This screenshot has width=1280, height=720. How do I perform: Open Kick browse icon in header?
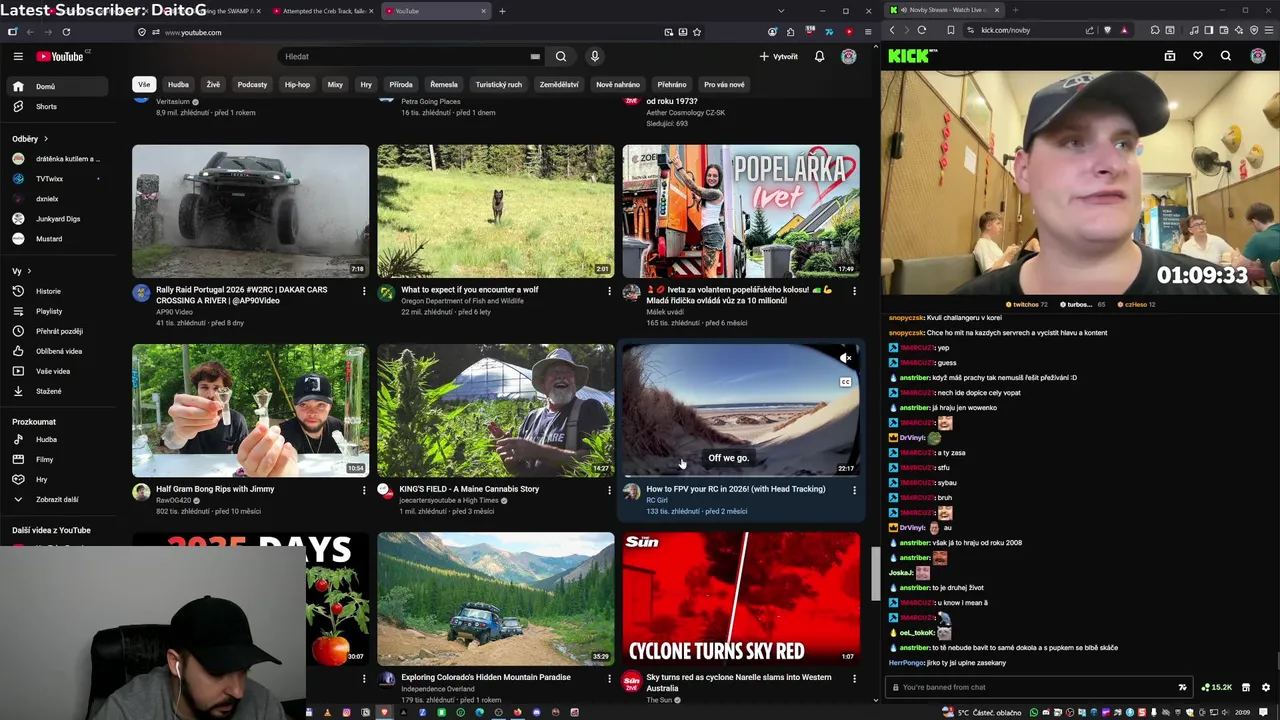(x=1169, y=56)
